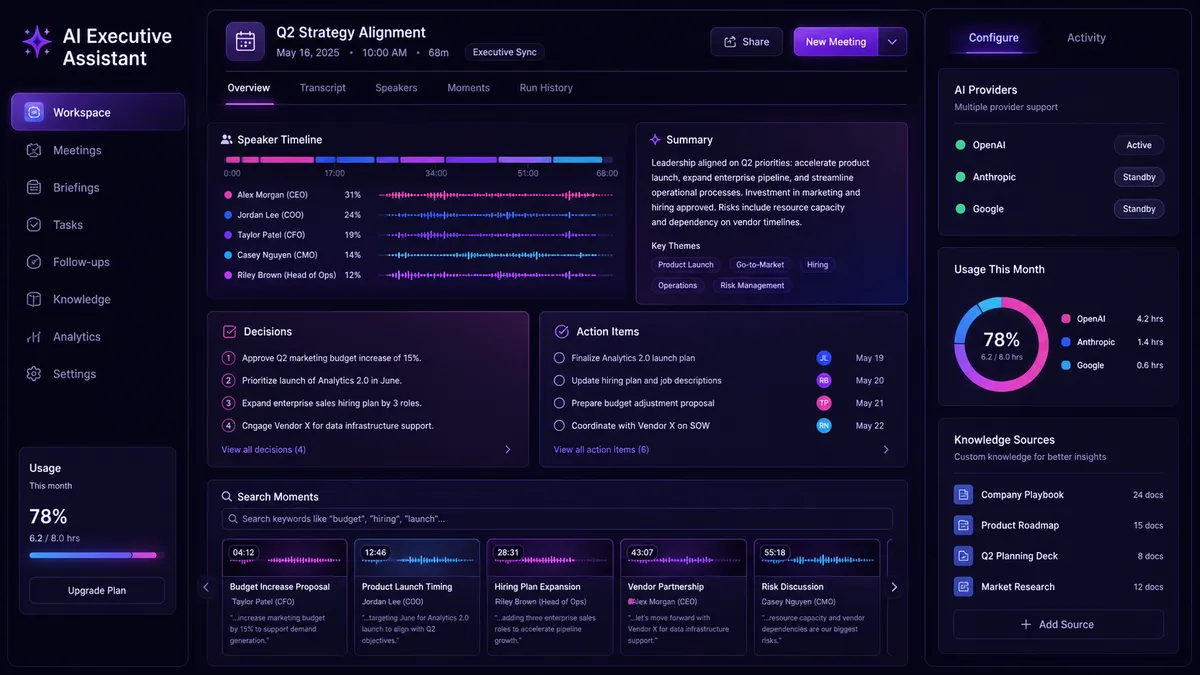
Task: Click the Market Research document icon
Action: [963, 587]
